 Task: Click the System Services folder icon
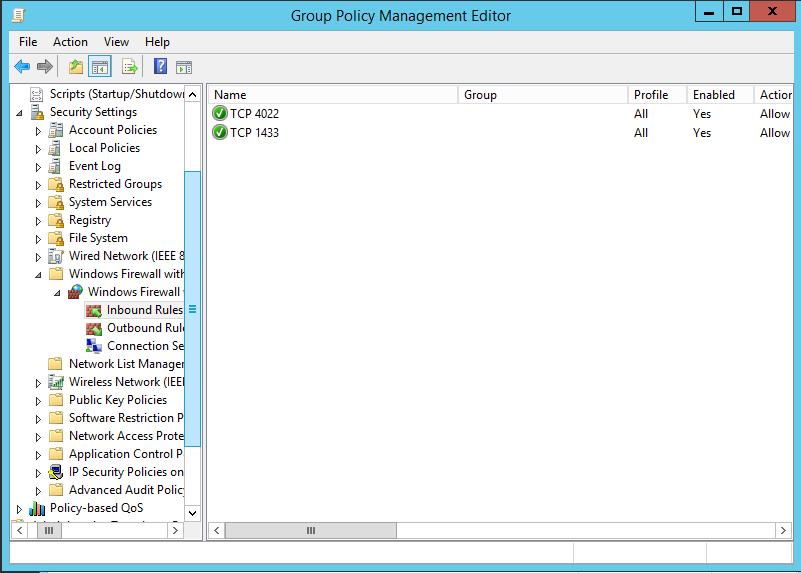(56, 202)
